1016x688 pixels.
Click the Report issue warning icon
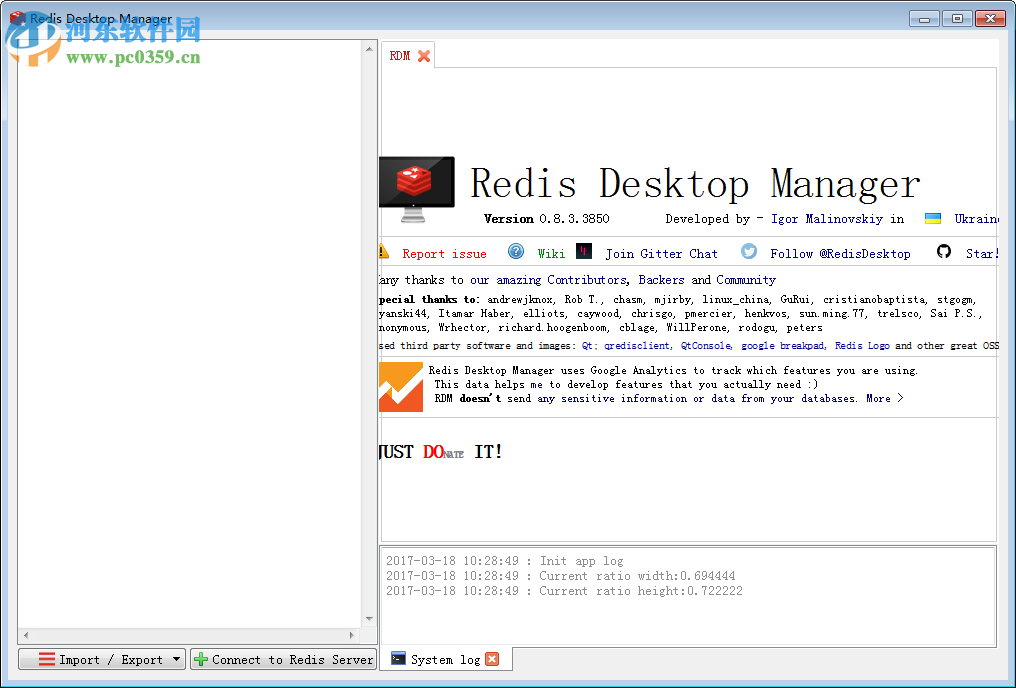coord(383,252)
